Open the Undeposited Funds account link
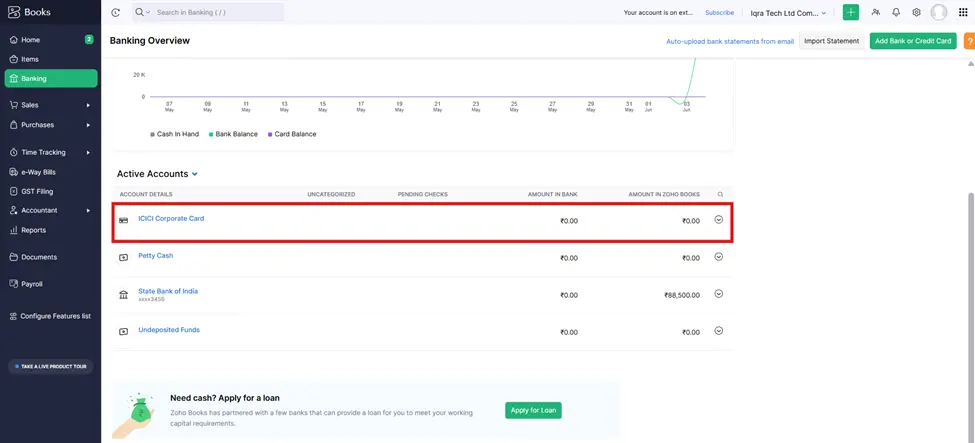Image resolution: width=975 pixels, height=443 pixels. [169, 330]
